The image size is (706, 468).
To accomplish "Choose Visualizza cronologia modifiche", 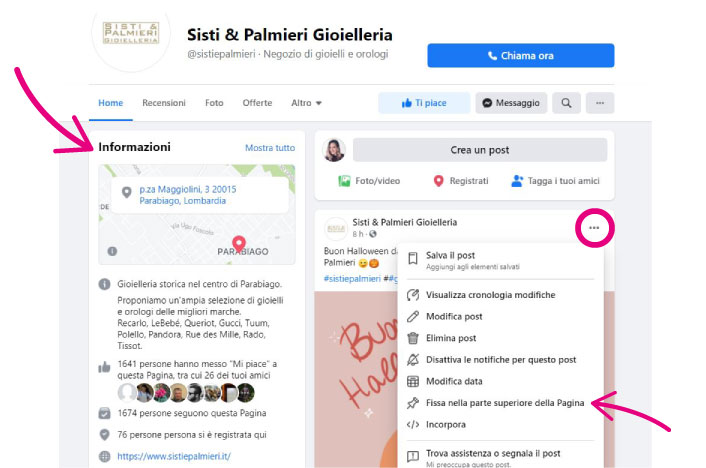I will click(500, 295).
